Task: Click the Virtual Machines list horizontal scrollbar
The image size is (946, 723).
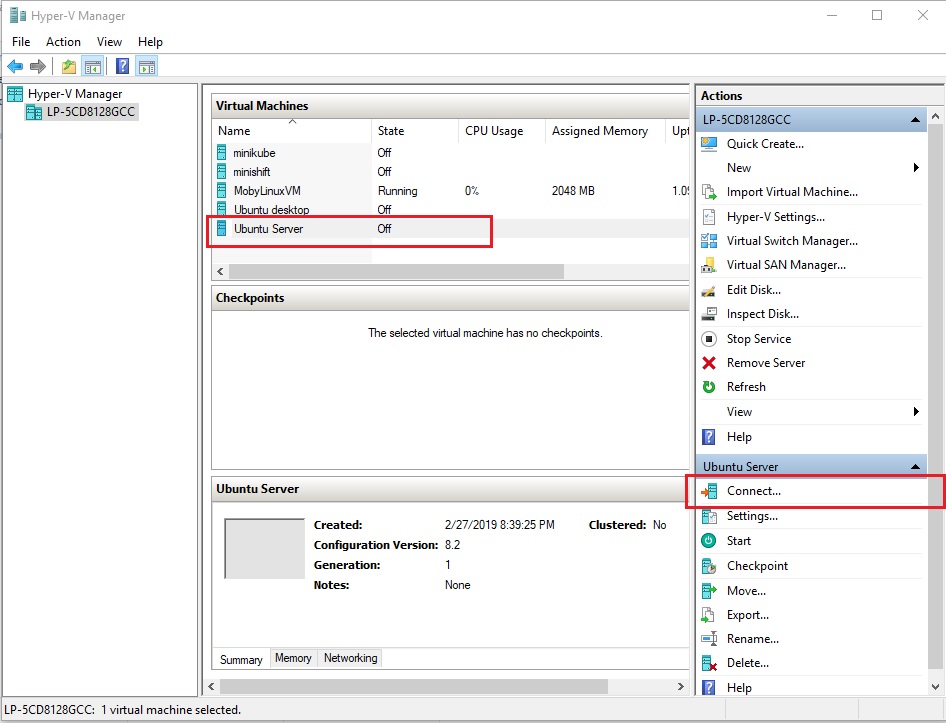Action: [x=396, y=272]
